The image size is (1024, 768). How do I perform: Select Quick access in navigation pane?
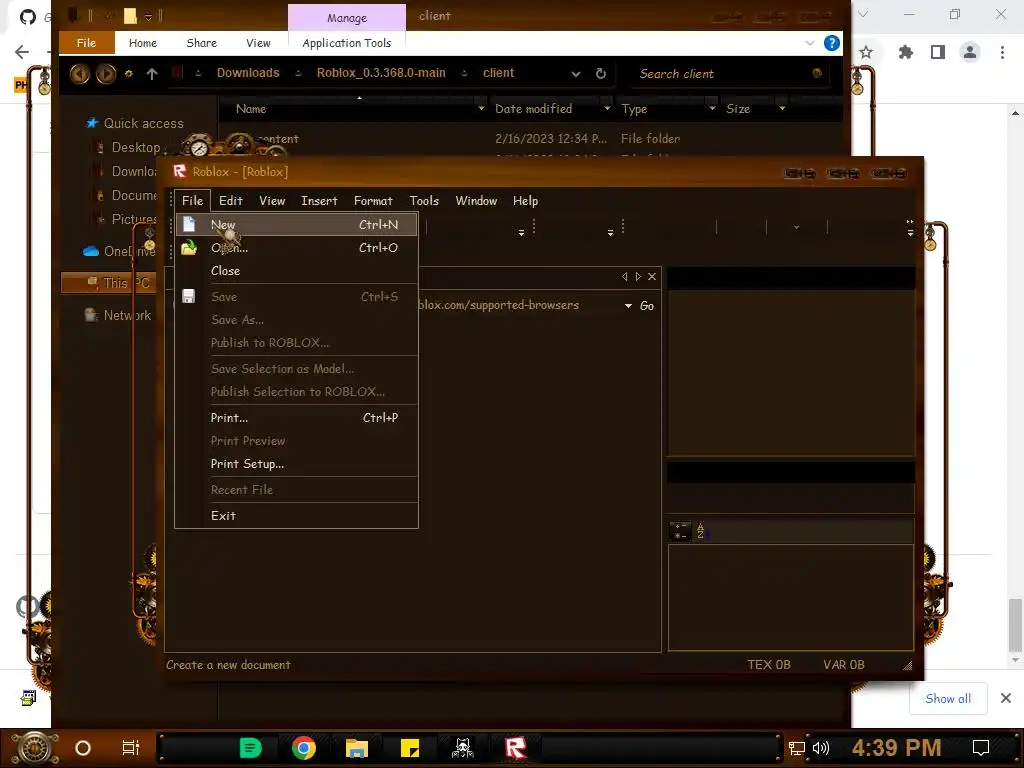coord(143,123)
